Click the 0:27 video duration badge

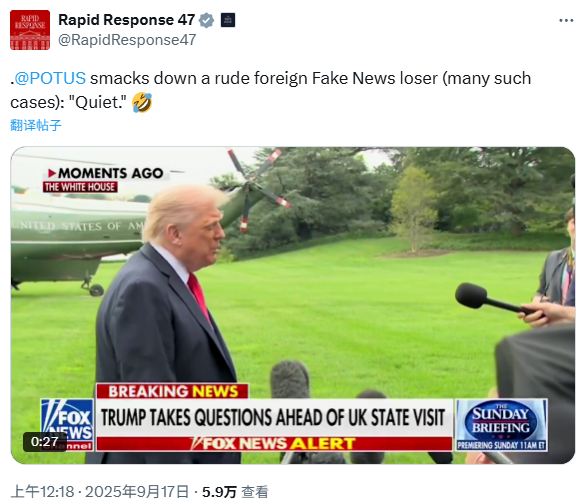[45, 442]
